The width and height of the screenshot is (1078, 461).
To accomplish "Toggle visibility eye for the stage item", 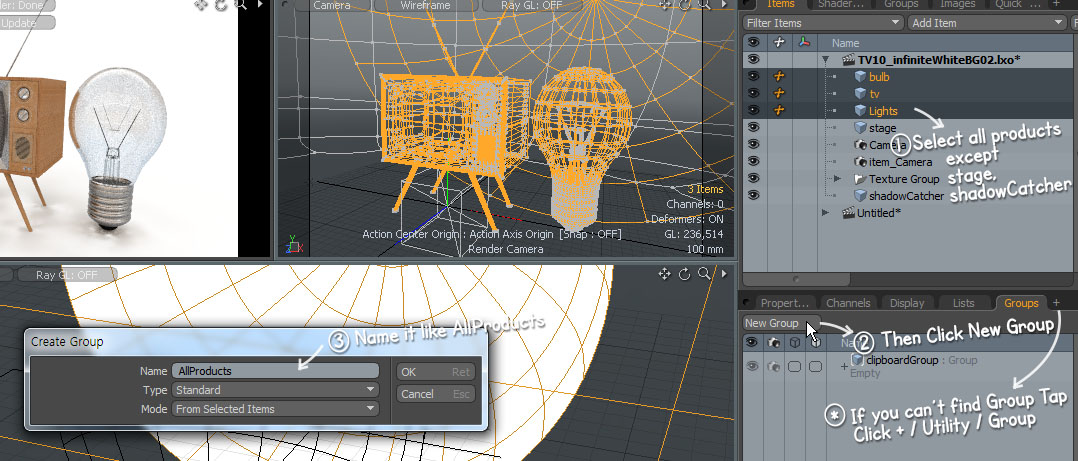I will point(753,128).
